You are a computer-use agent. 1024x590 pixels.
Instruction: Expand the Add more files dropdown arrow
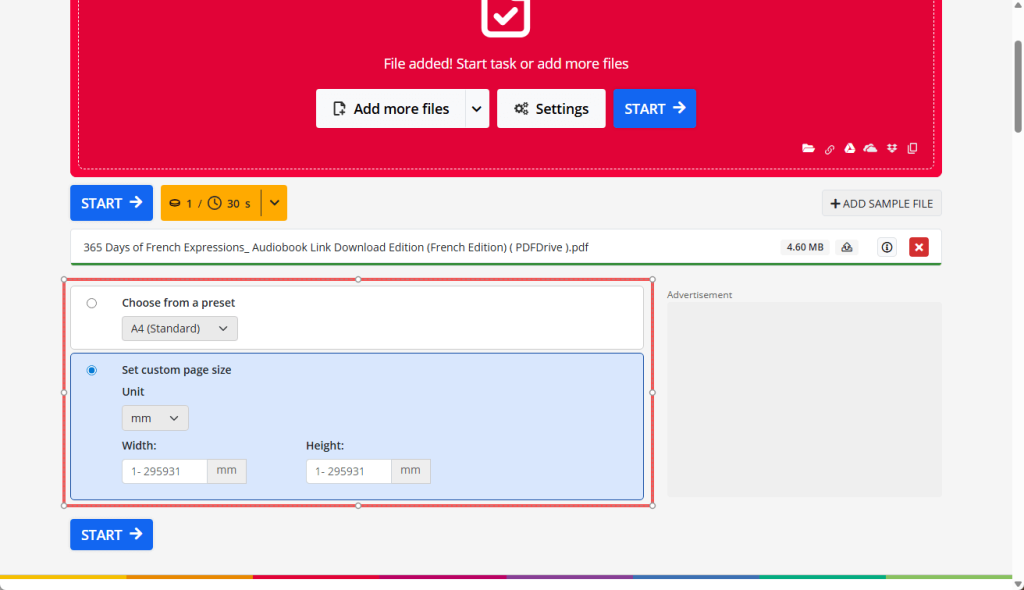[x=476, y=108]
